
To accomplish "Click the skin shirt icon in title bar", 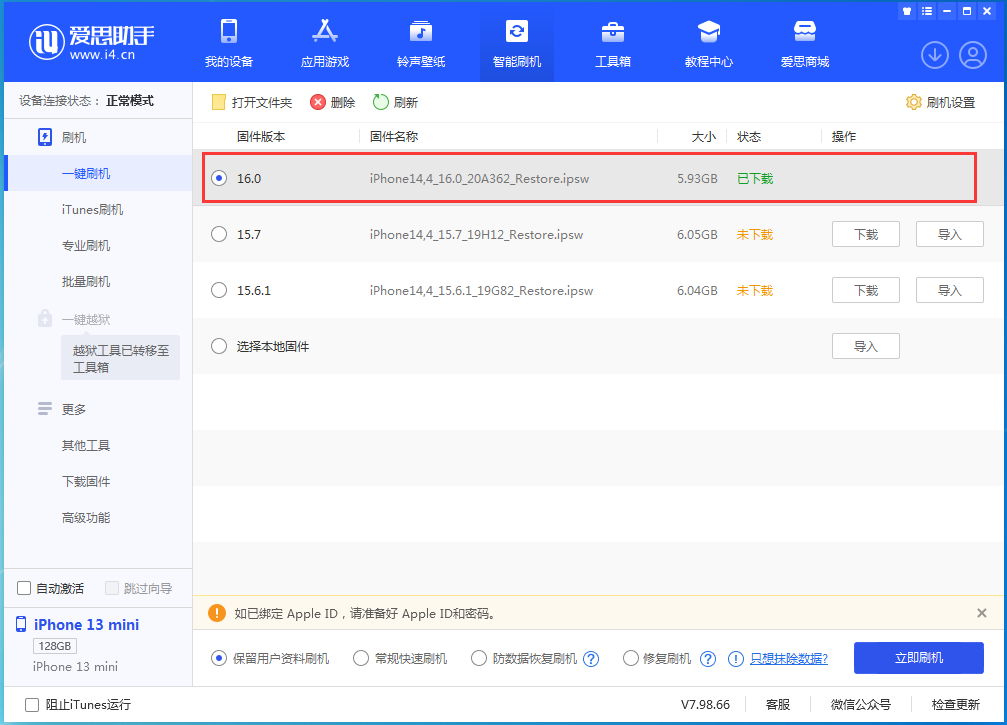I will (x=907, y=11).
